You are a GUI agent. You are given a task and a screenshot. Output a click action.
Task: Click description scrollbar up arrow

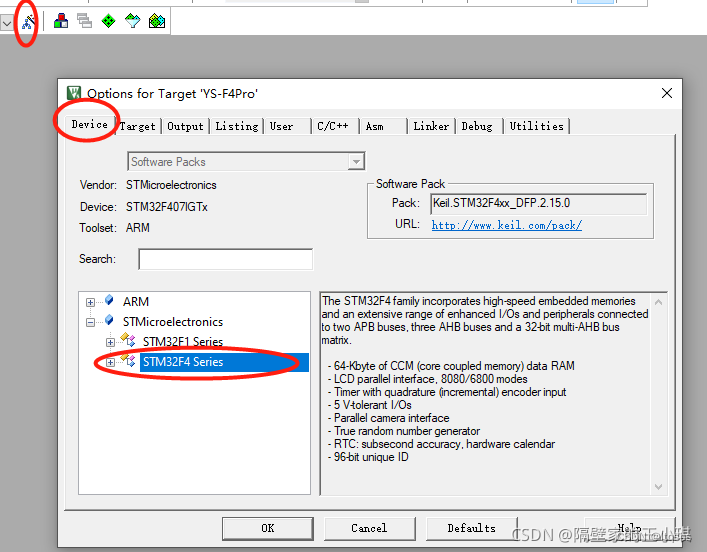coord(658,302)
